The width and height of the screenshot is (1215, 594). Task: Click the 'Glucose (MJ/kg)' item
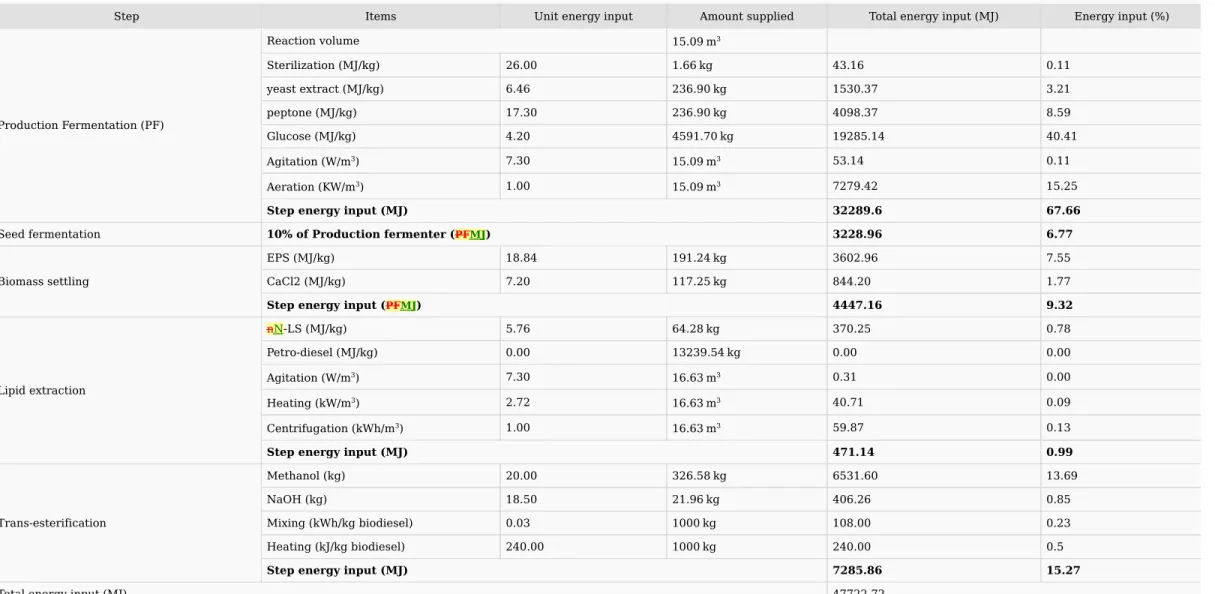tap(310, 136)
